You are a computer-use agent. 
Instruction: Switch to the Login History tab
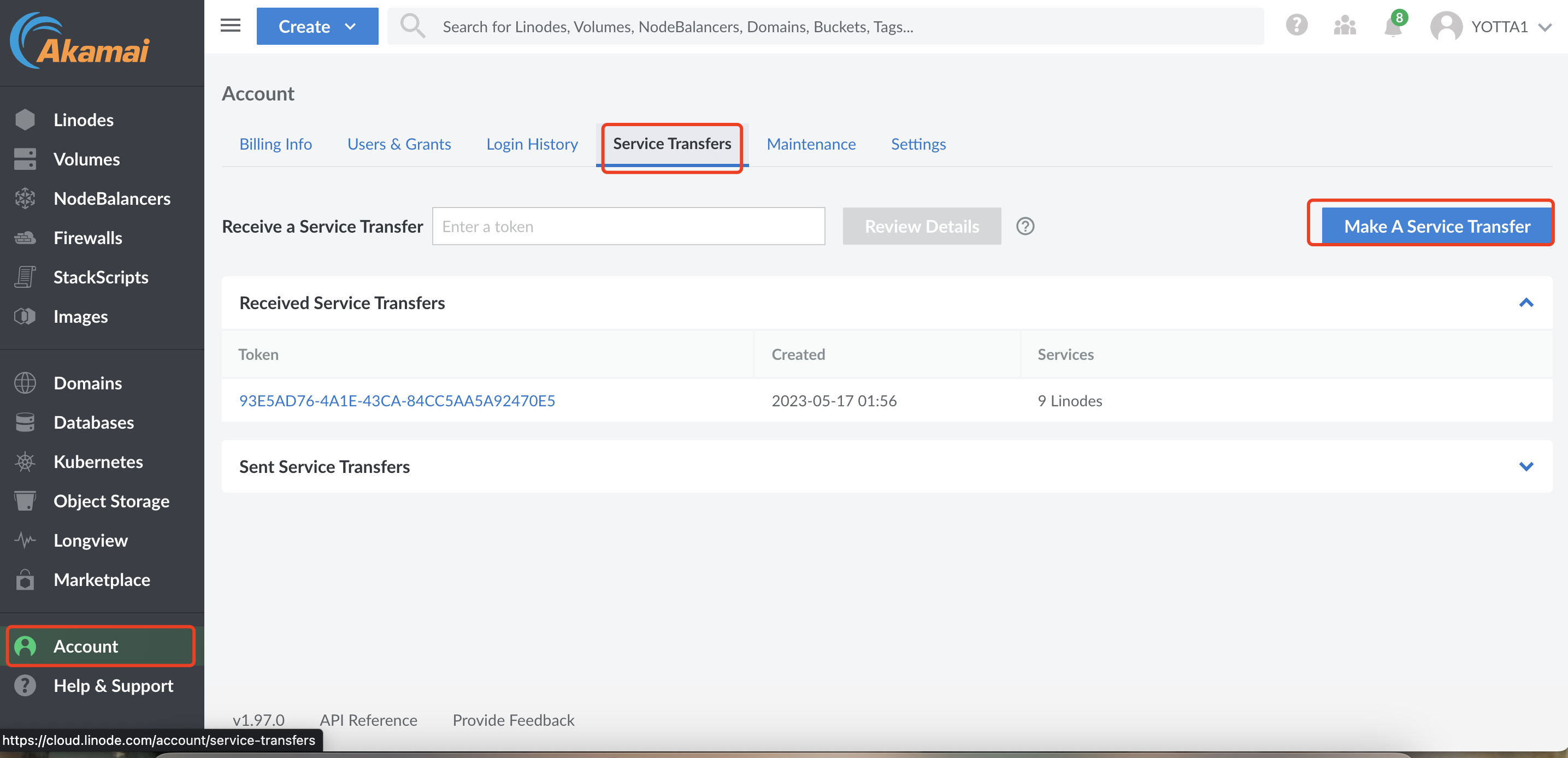[x=532, y=144]
